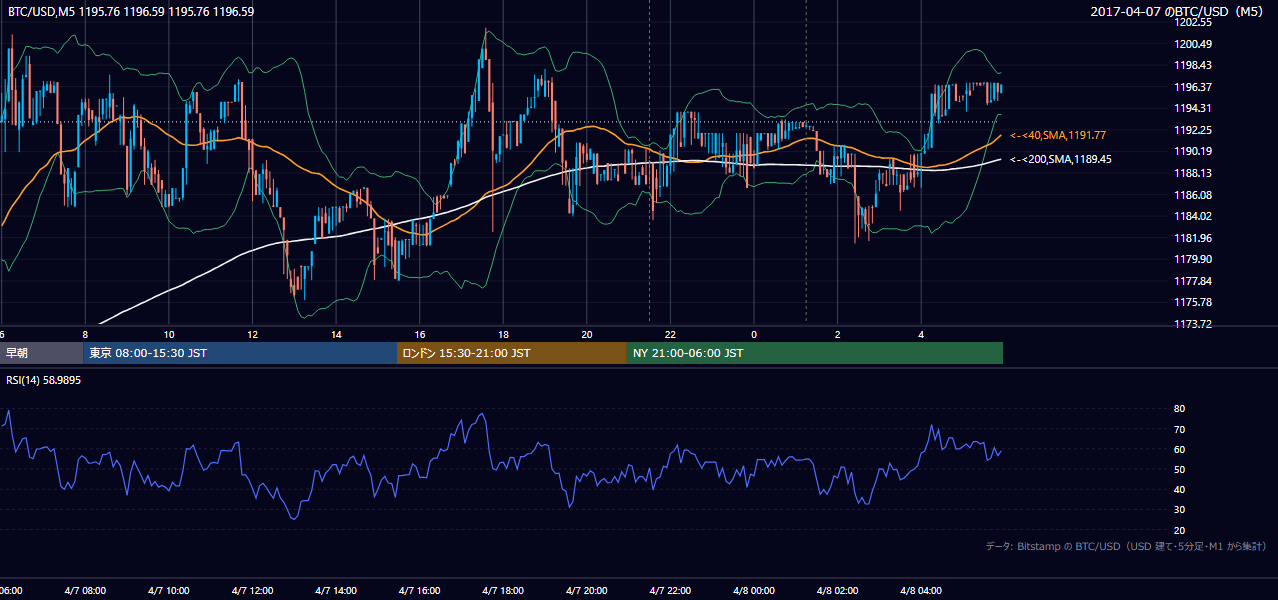The height and width of the screenshot is (600, 1278).
Task: Click price level 1194.31 on axis
Action: coord(1193,108)
